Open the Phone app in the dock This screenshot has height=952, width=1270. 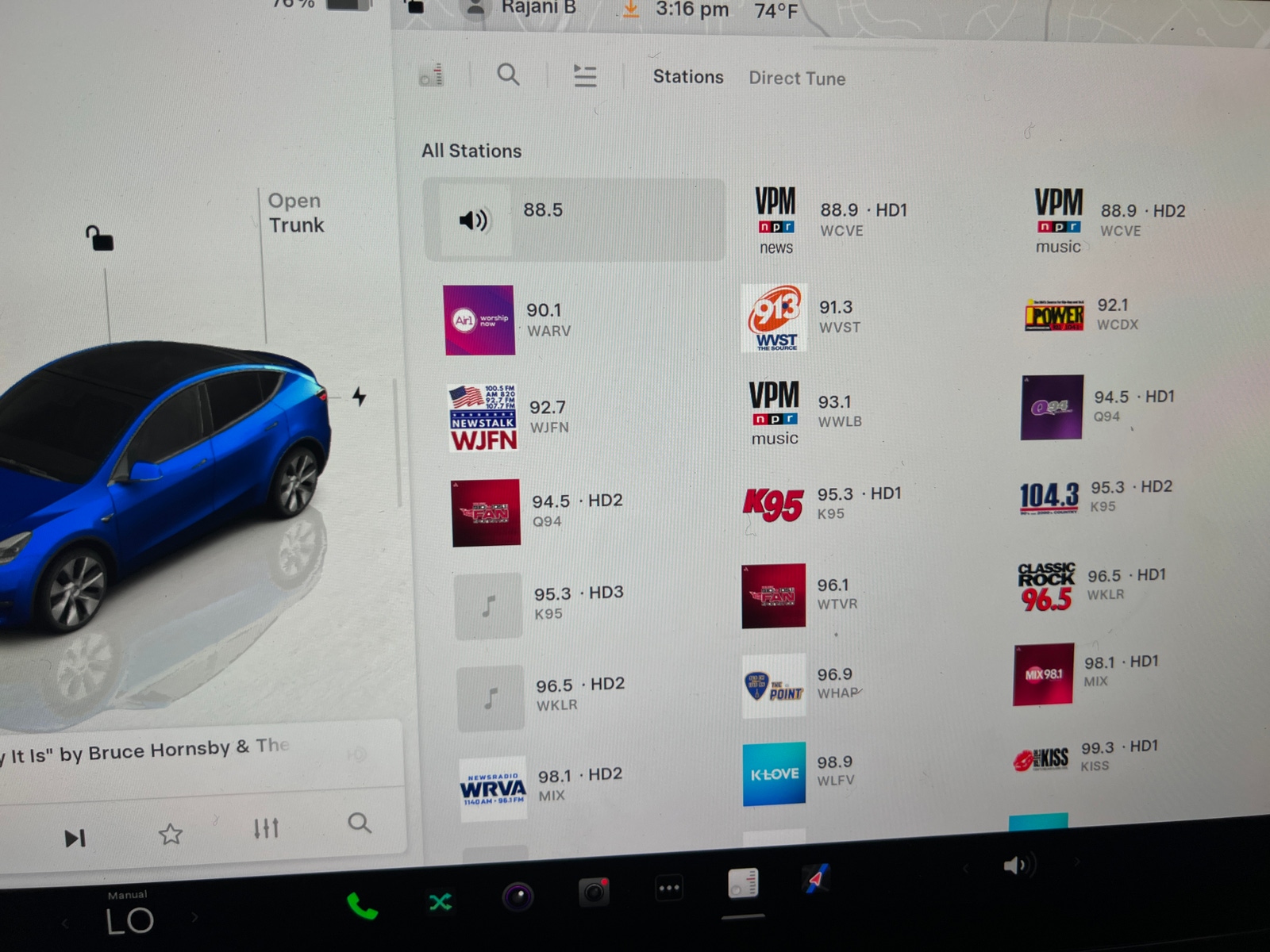[362, 905]
